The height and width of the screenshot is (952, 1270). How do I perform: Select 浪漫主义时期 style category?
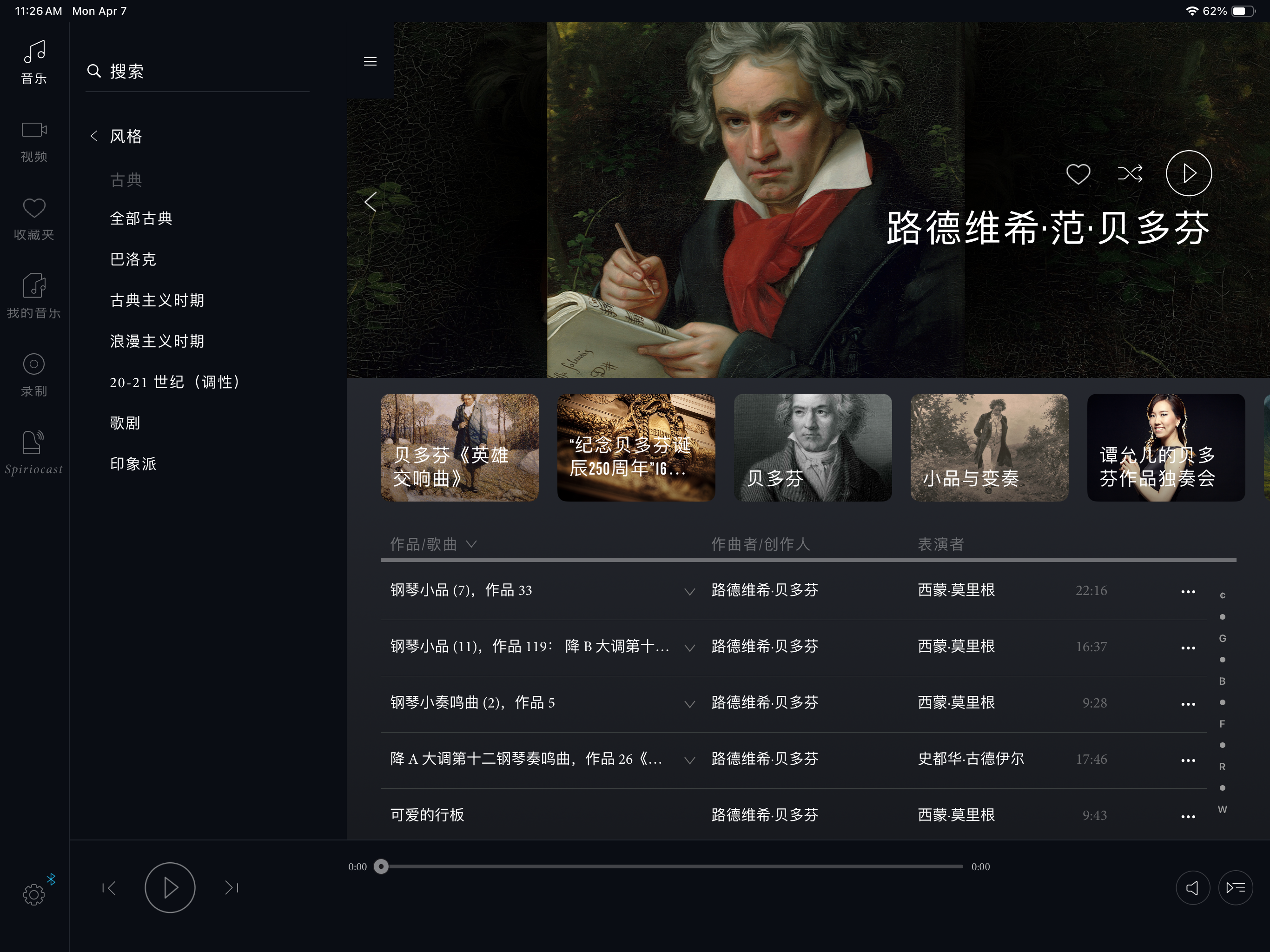point(157,341)
